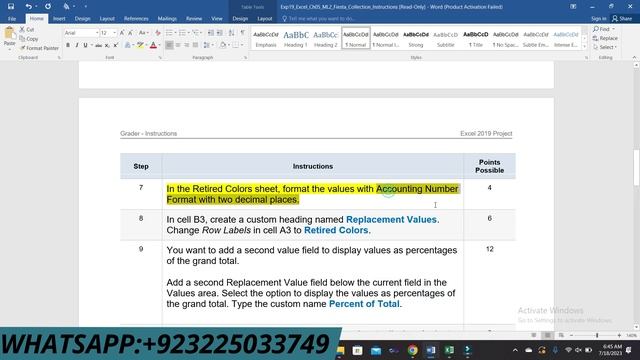Click the Share button
The height and width of the screenshot is (360, 640).
(x=622, y=19)
